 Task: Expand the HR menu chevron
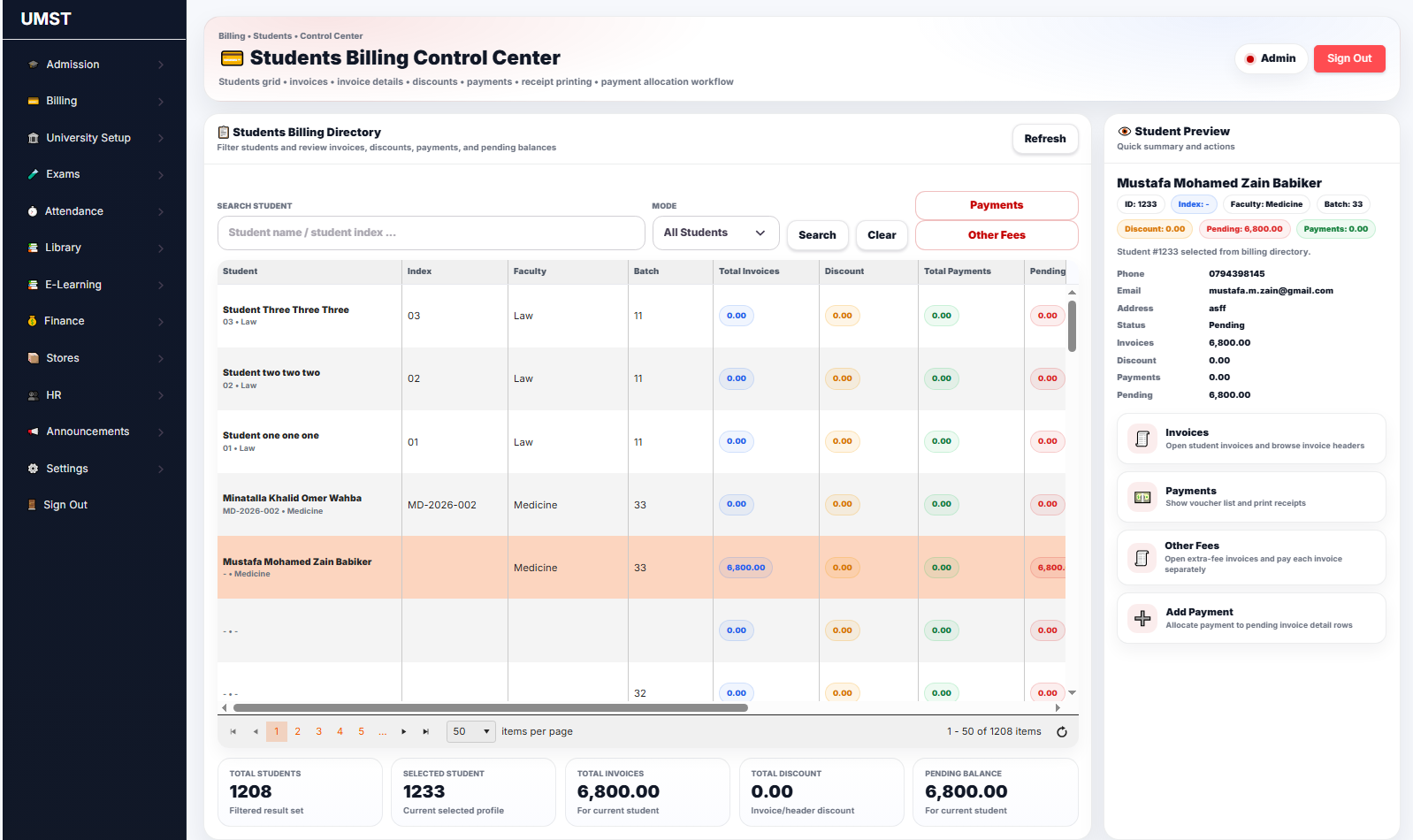coord(161,395)
